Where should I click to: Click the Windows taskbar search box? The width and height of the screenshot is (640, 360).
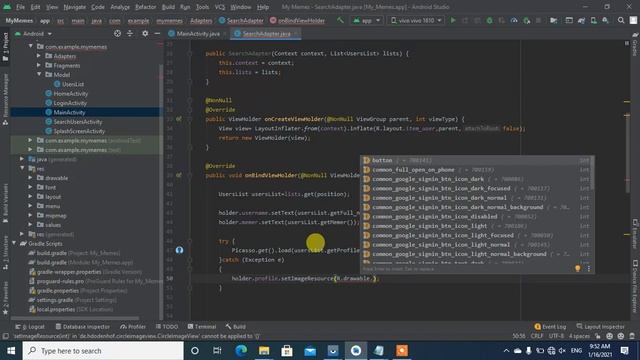(x=103, y=351)
